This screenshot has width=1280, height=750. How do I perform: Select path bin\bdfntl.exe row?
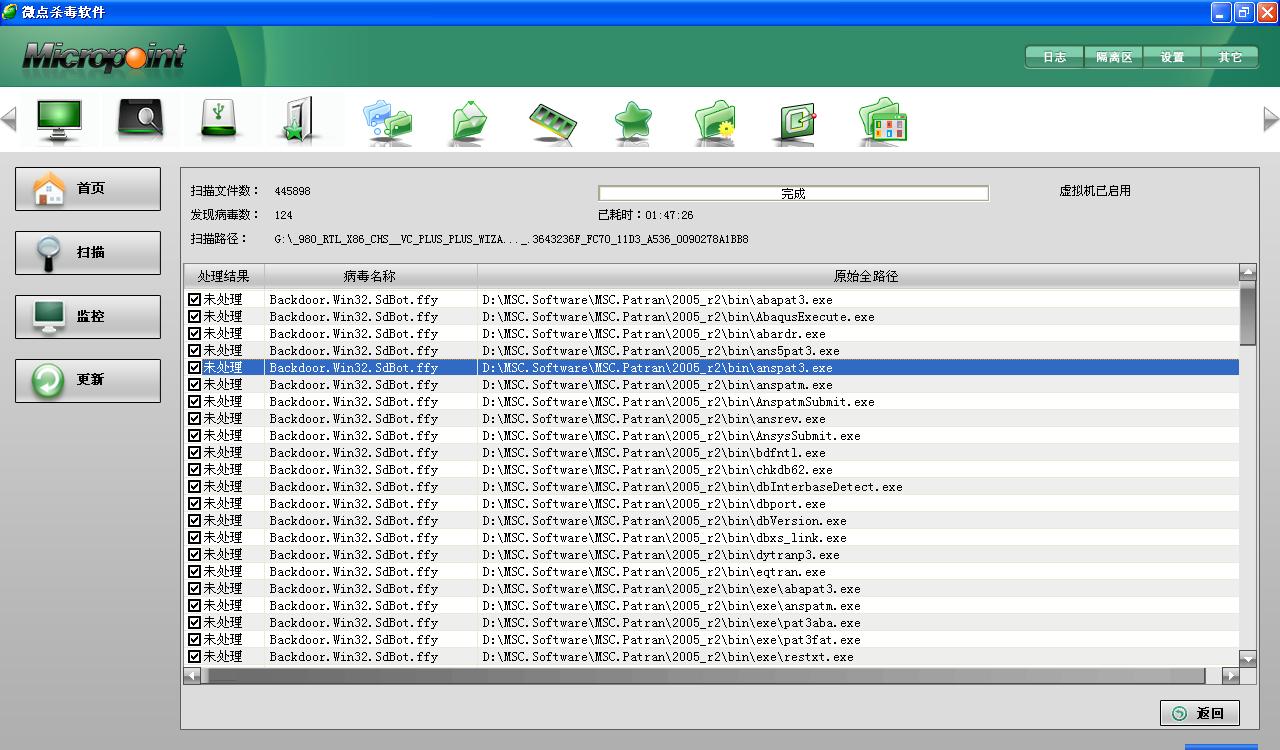tap(711, 452)
